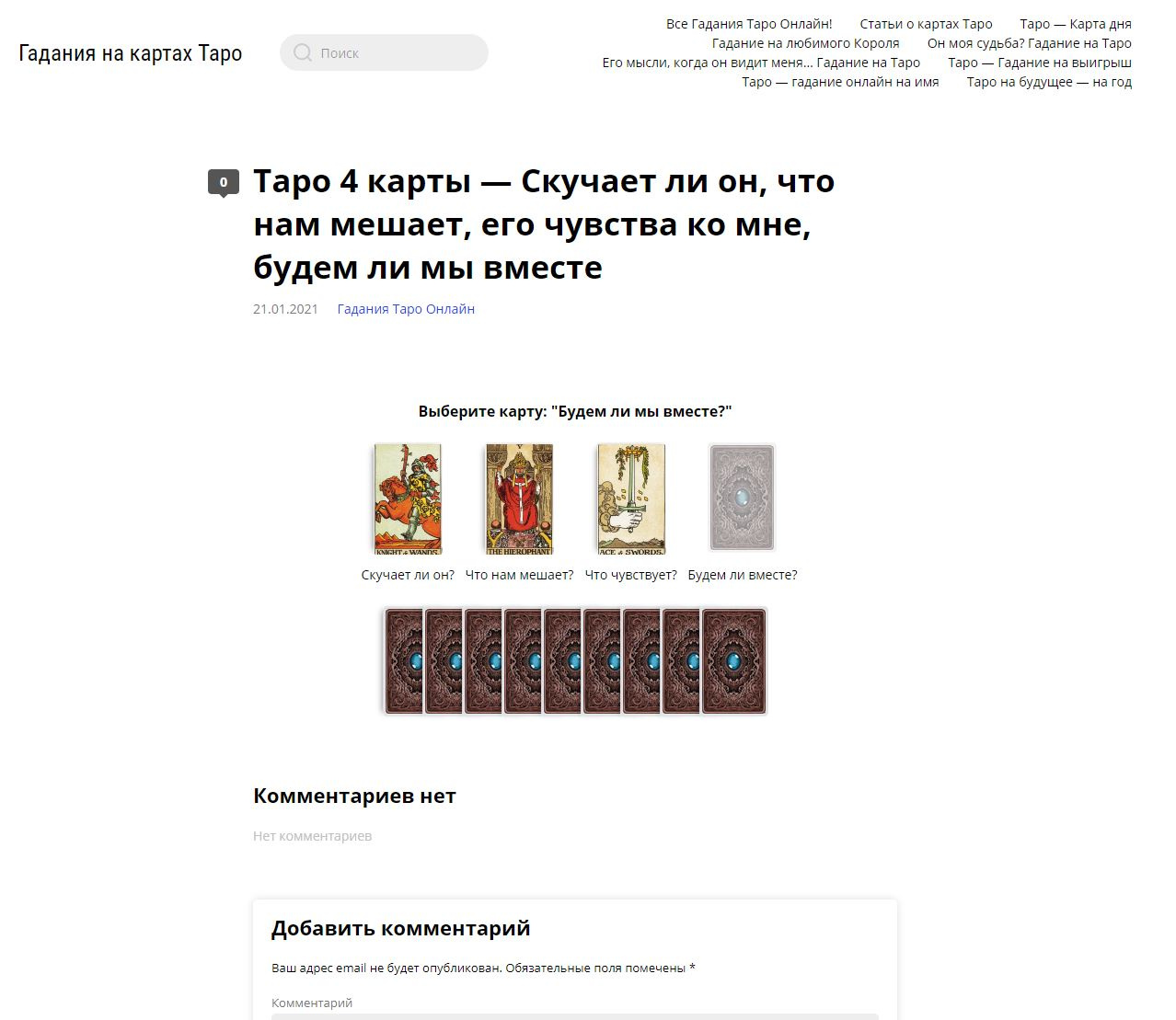Go to Гадания на картах Таро homepage
Image resolution: width=1176 pixels, height=1020 pixels.
pyautogui.click(x=131, y=53)
